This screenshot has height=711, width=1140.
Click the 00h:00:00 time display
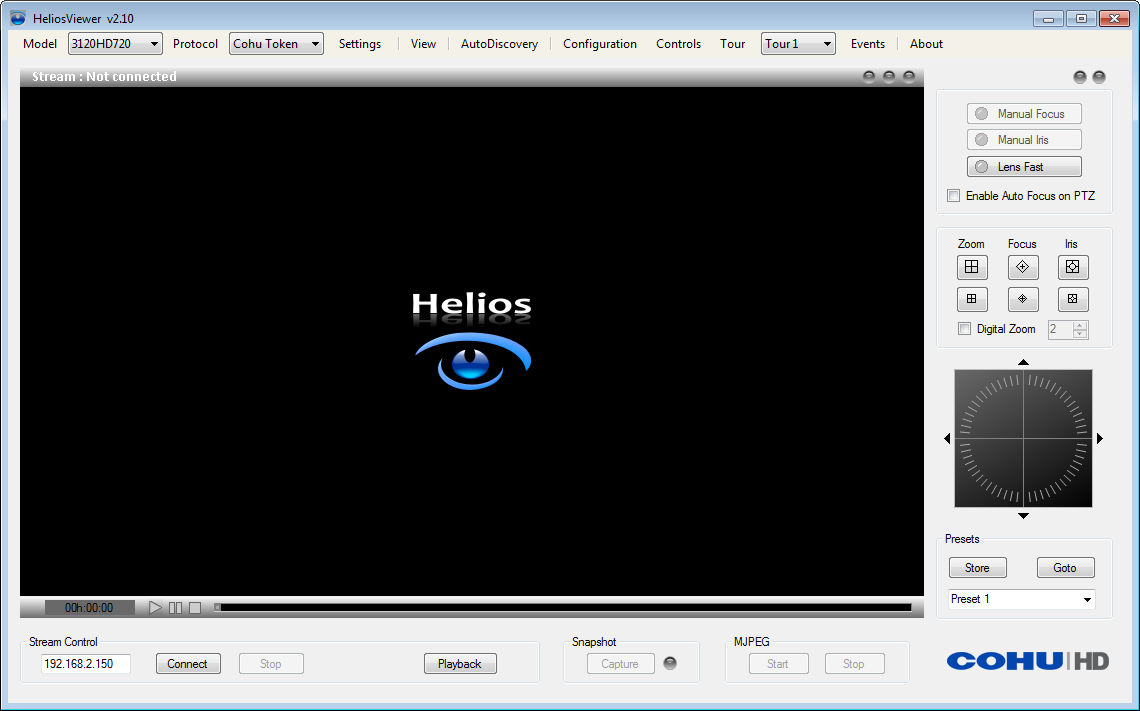(x=89, y=608)
